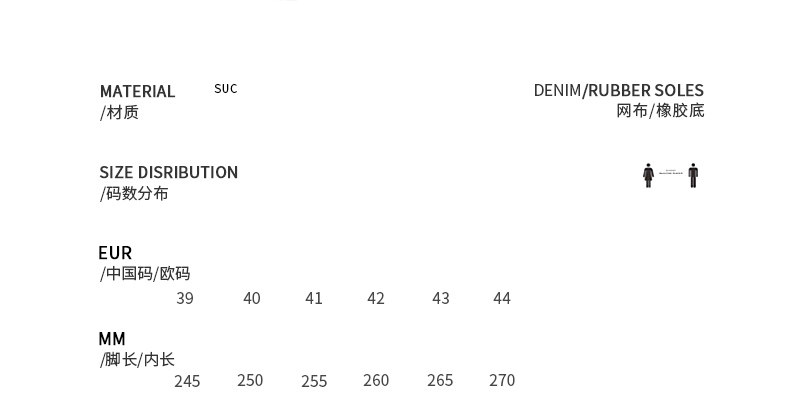Choose EUR size 44
790x418 pixels.
(502, 298)
